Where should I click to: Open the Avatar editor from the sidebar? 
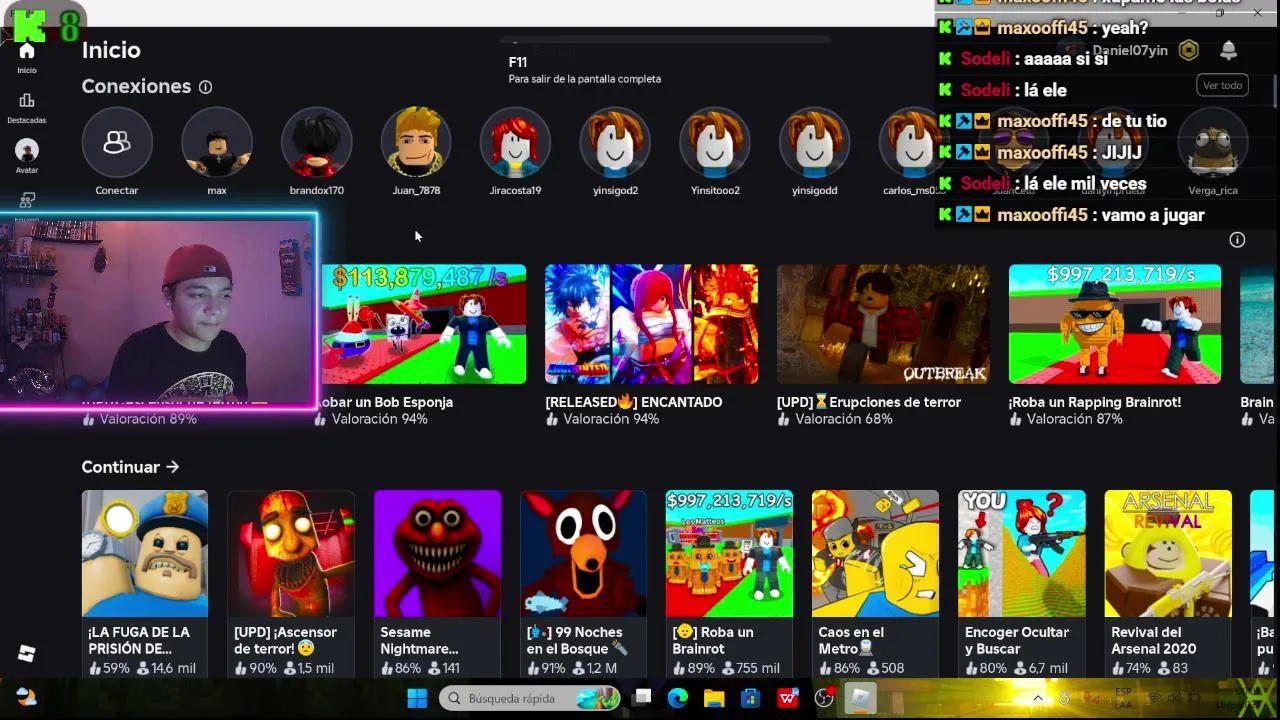pyautogui.click(x=27, y=157)
